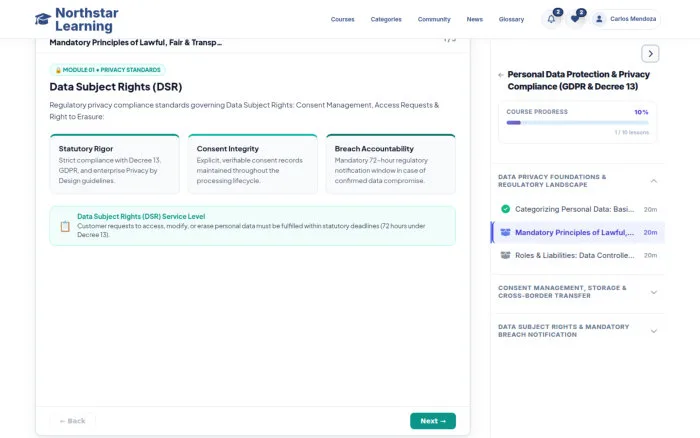Click the Data Subject Rights (DSR) heading
The image size is (700, 438).
[116, 87]
